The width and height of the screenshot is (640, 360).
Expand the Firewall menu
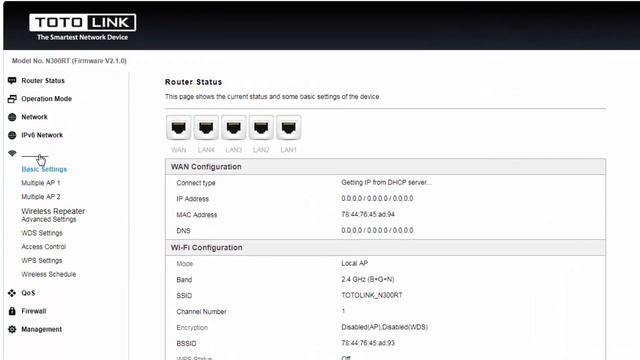pos(33,311)
